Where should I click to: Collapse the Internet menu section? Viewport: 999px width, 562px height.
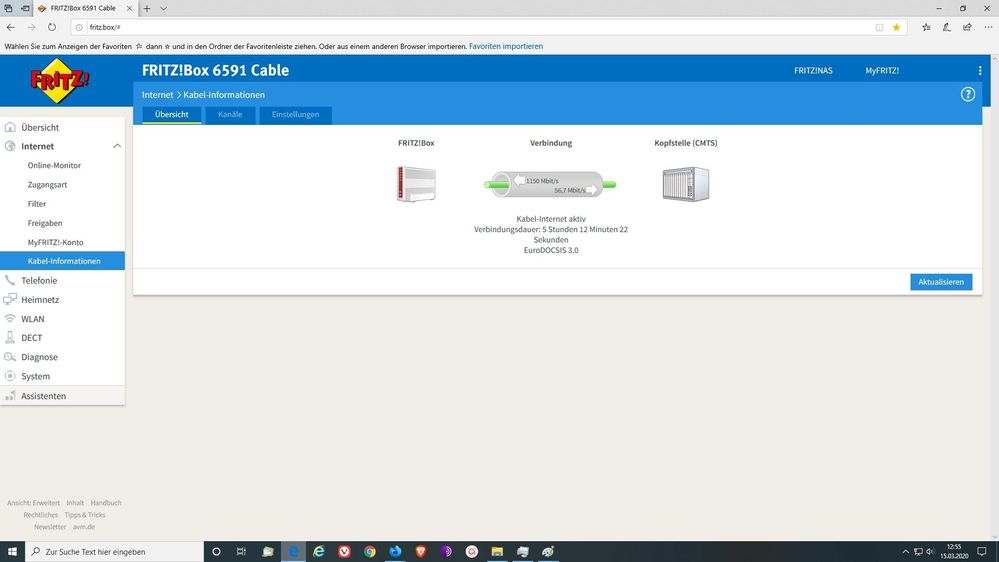coord(117,146)
